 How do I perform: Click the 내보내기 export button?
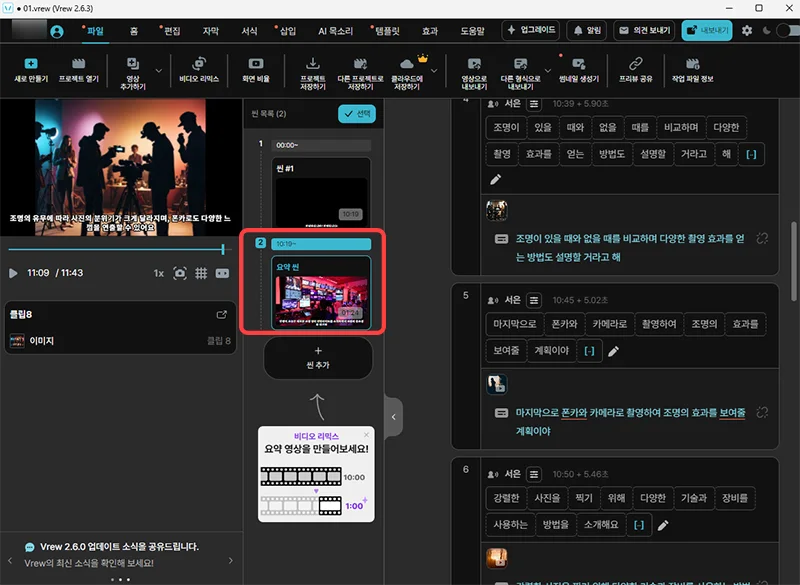tap(707, 31)
